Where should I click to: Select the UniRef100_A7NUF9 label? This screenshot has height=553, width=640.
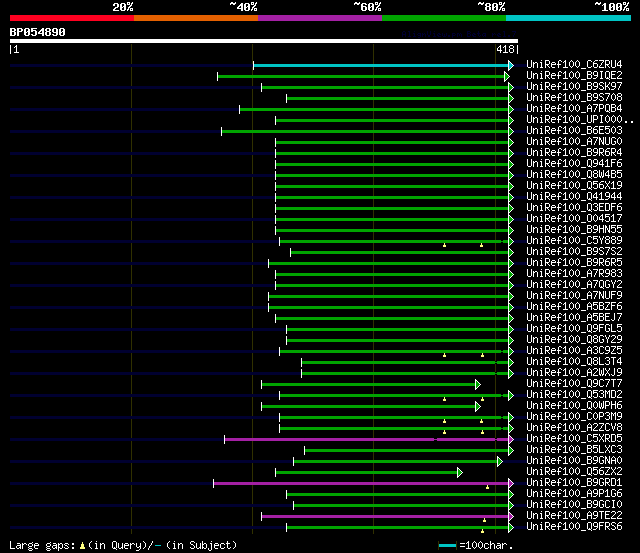pos(574,296)
